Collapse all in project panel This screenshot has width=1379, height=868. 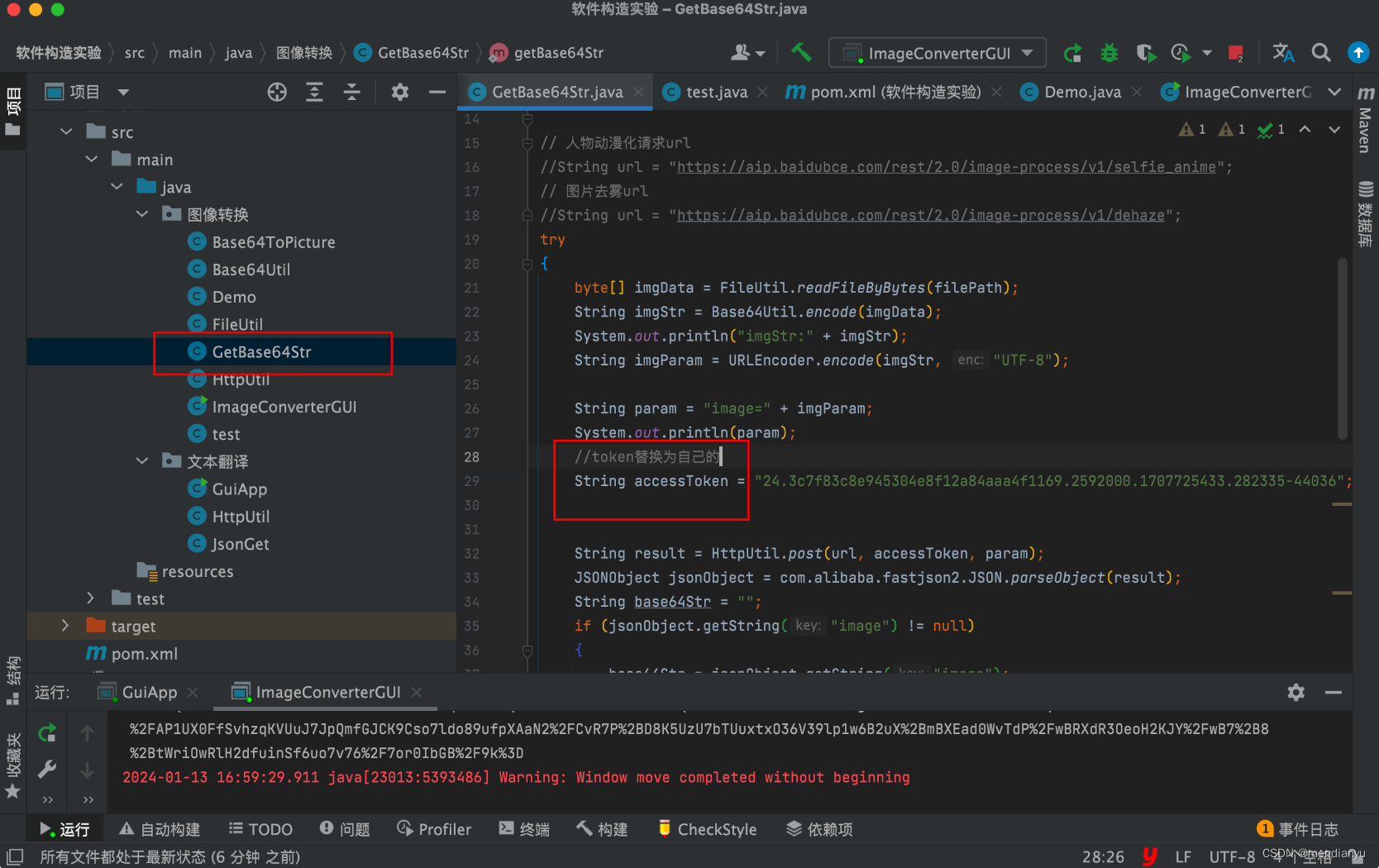(352, 92)
